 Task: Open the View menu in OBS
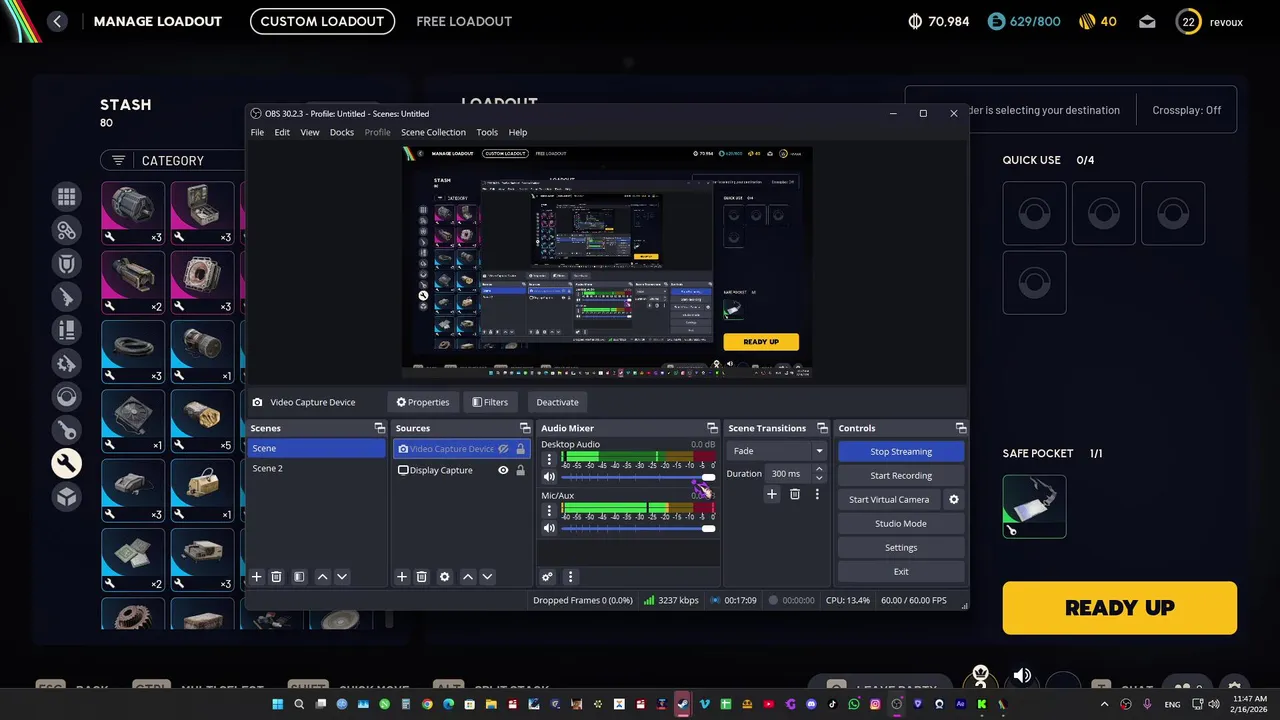point(310,132)
